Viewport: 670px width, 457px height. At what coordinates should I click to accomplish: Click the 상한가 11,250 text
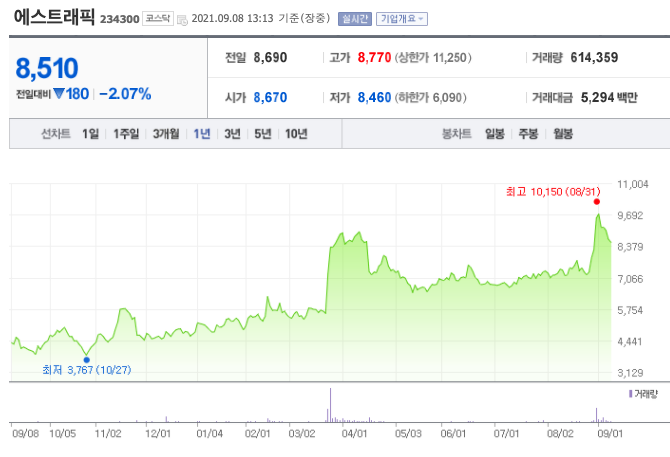(x=433, y=57)
